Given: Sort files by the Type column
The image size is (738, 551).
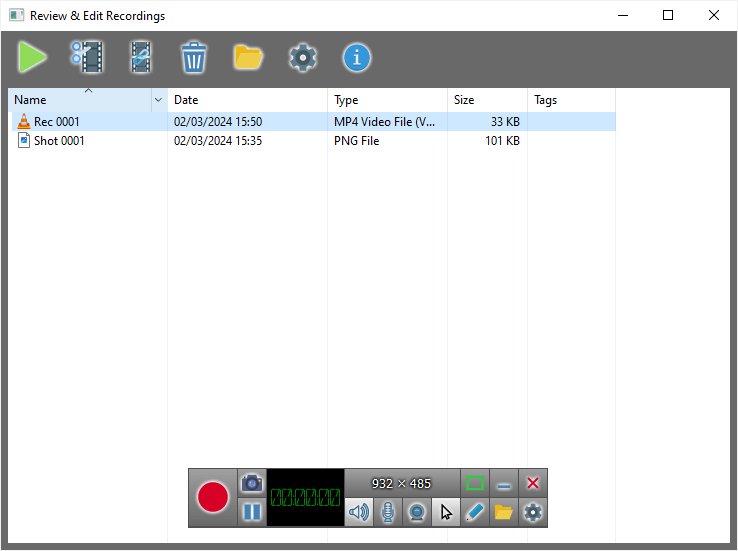Looking at the screenshot, I should tap(387, 100).
